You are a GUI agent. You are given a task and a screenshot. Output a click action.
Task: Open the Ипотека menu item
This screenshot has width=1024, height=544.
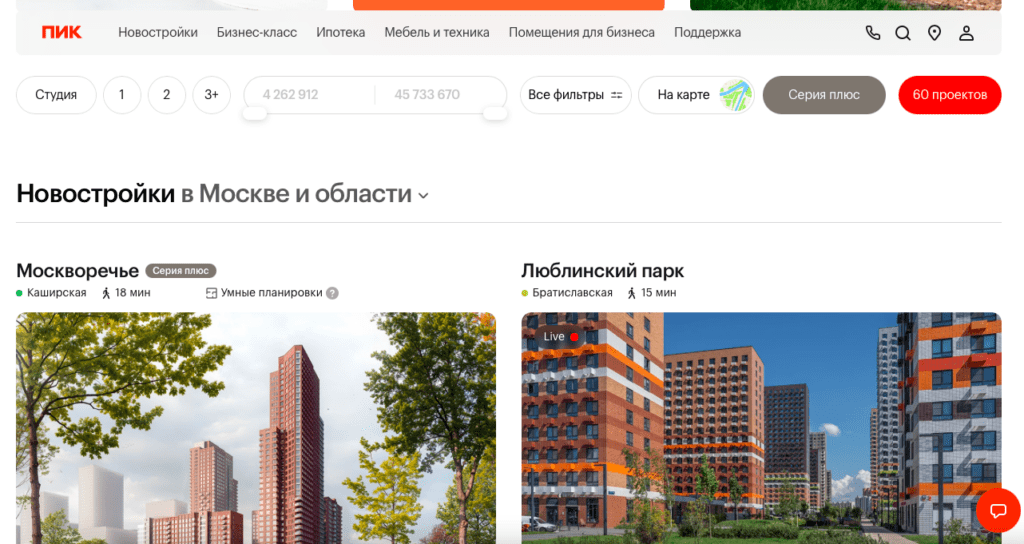click(340, 32)
